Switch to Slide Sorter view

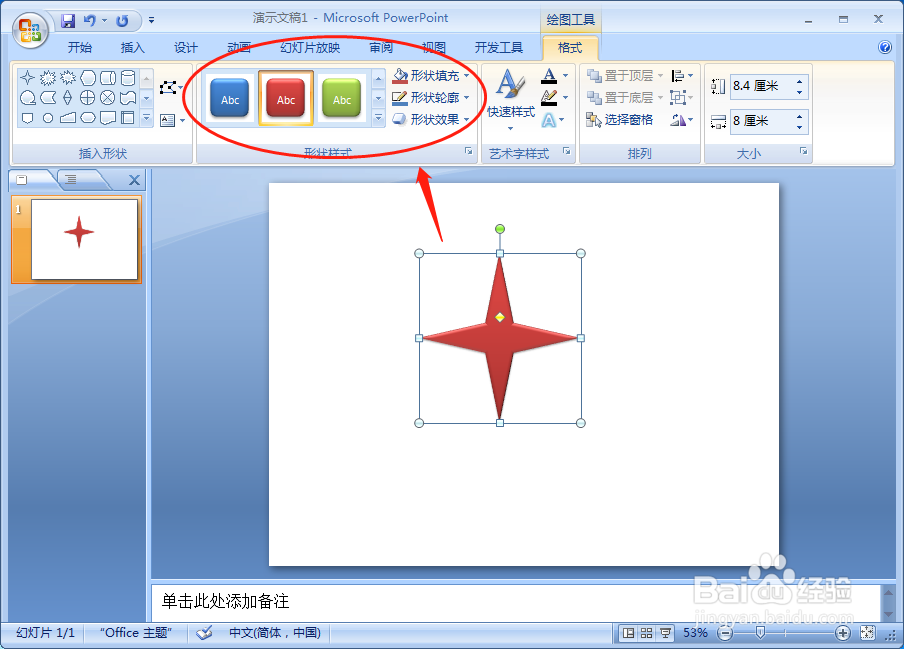pyautogui.click(x=647, y=633)
